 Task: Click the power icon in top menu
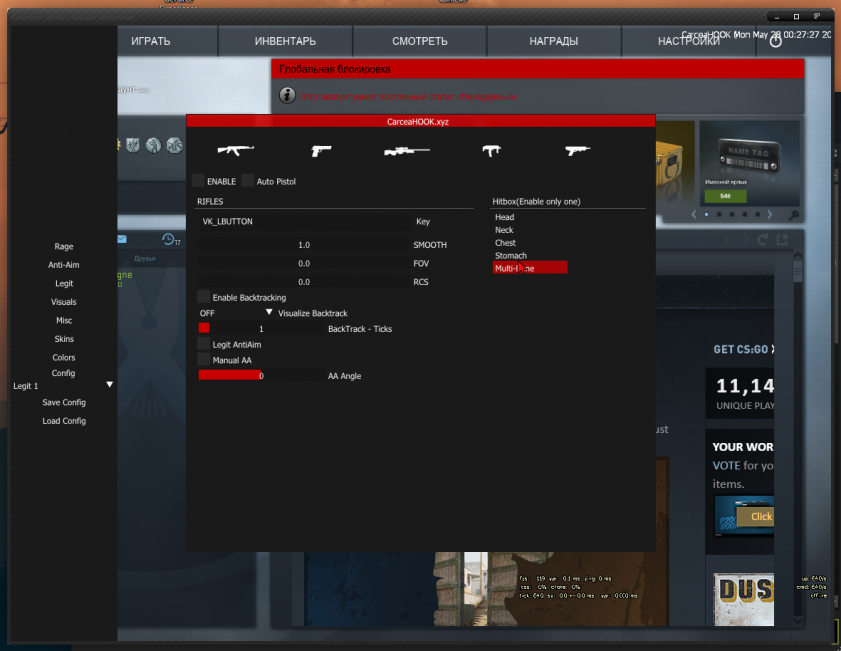click(x=776, y=41)
